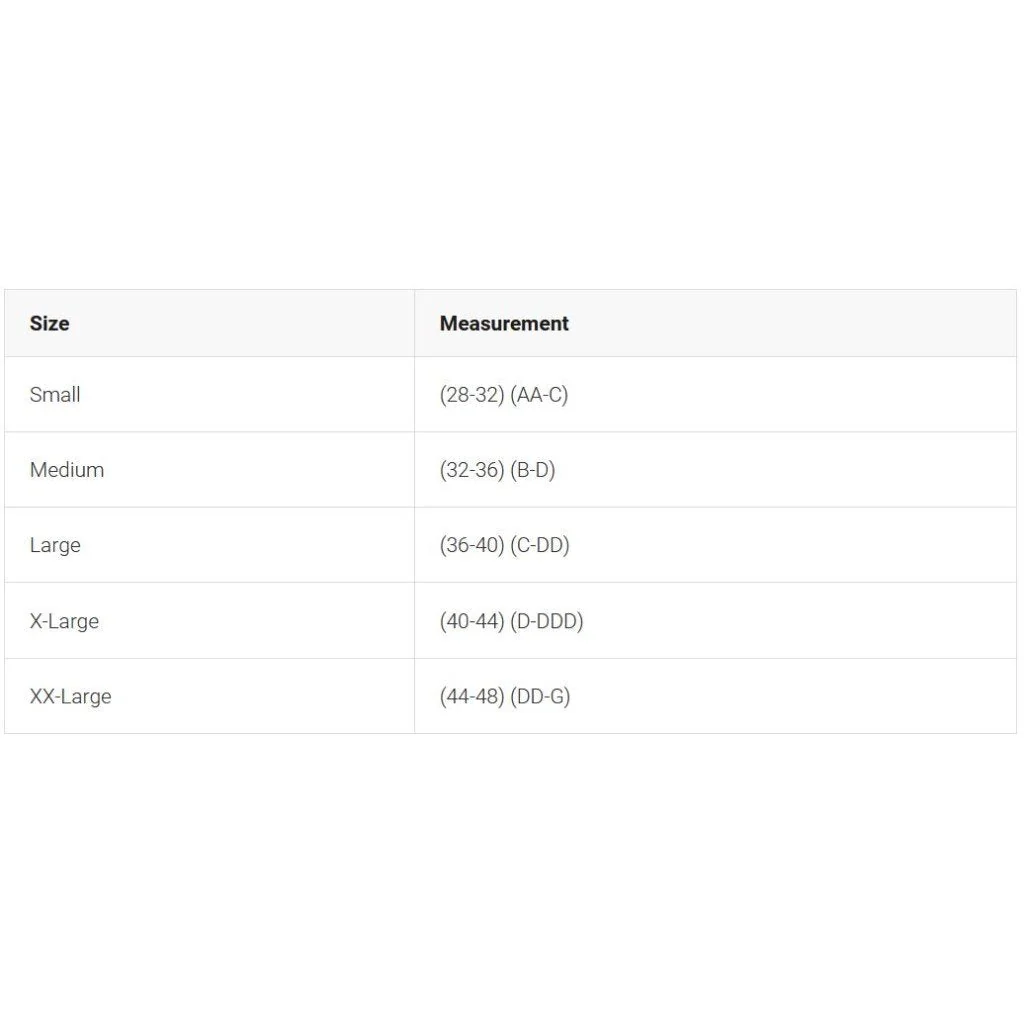Viewport: 1024px width, 1024px height.
Task: Click the Measurement column header
Action: coord(504,323)
